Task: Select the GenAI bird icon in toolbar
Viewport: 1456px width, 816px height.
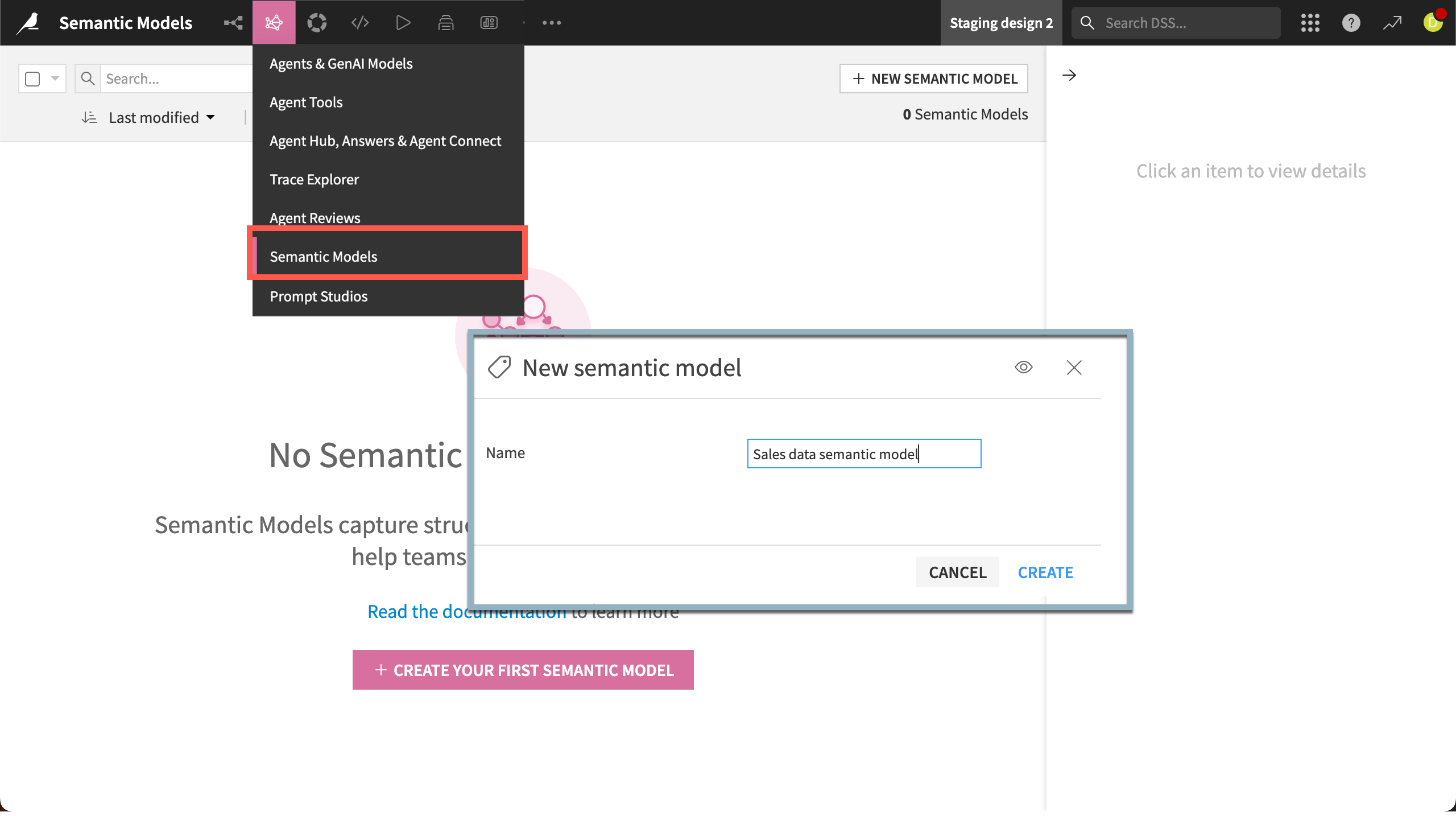Action: (x=274, y=23)
